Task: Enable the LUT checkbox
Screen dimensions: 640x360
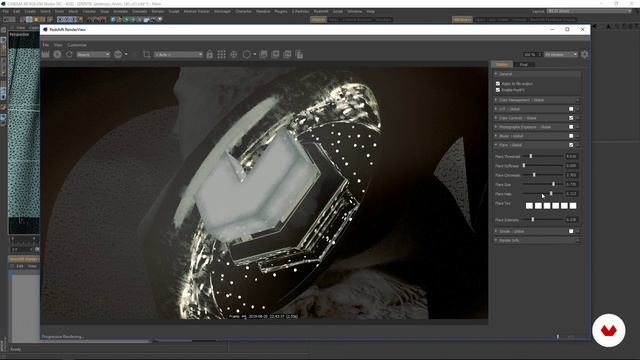Action: coord(571,109)
